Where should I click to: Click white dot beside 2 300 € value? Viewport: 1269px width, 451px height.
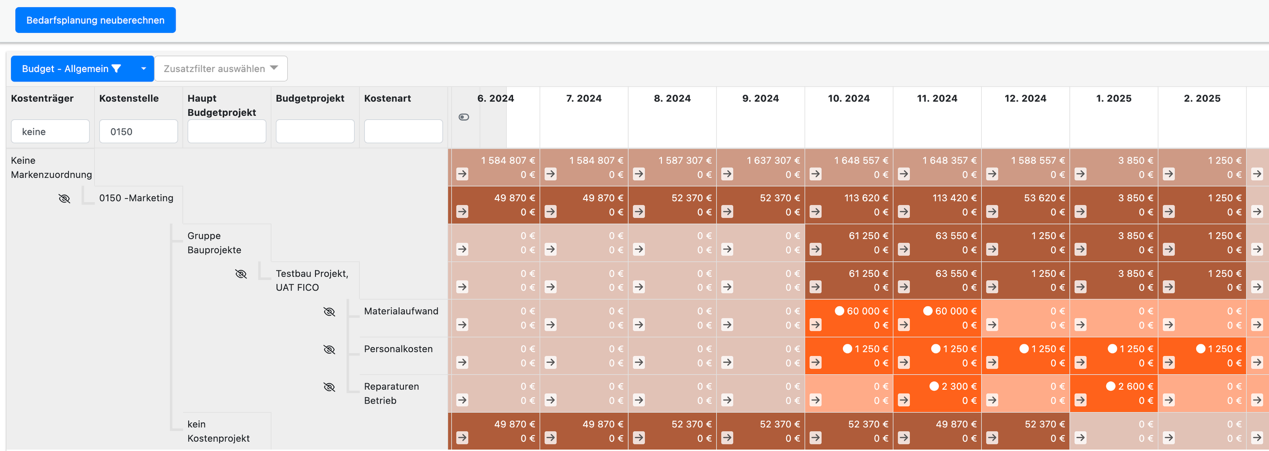tap(934, 387)
